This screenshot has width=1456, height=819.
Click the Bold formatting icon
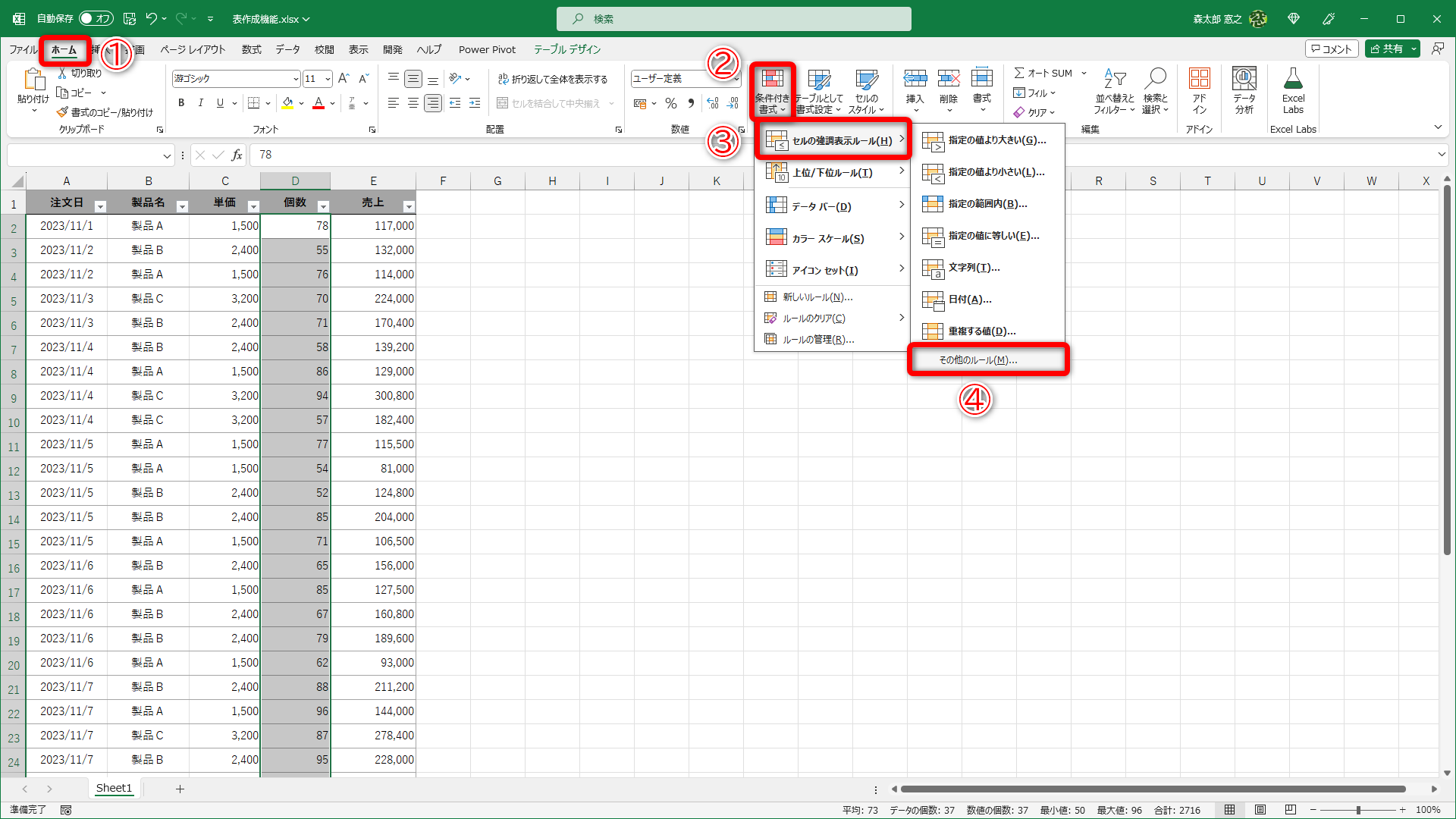point(181,103)
